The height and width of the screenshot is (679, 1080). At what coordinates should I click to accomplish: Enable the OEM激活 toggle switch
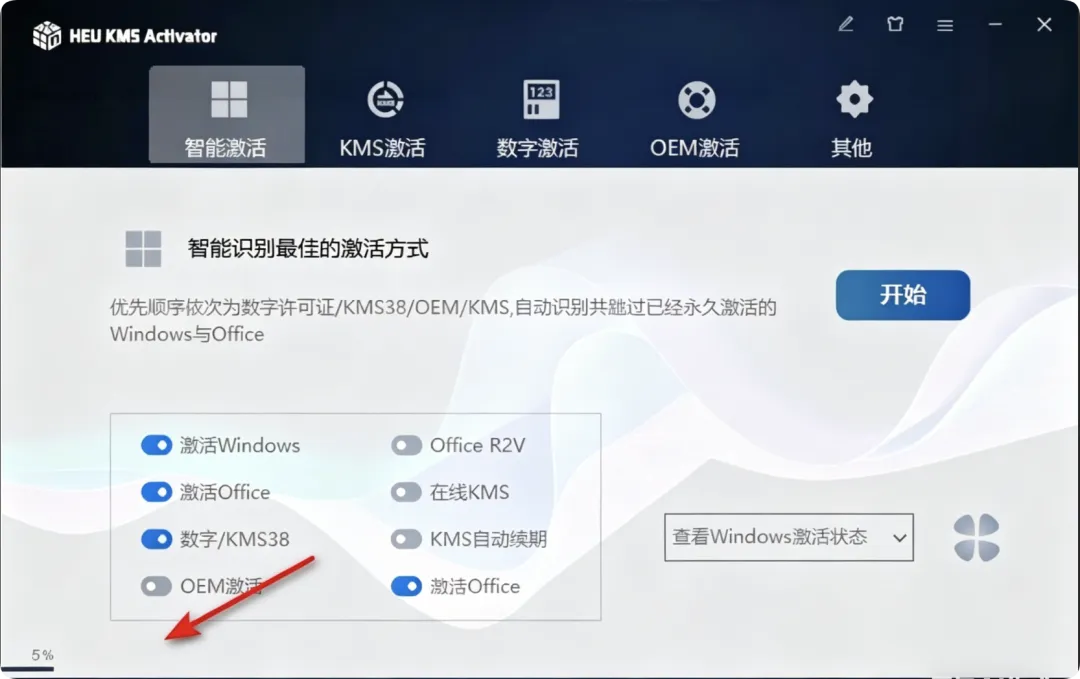(x=156, y=586)
